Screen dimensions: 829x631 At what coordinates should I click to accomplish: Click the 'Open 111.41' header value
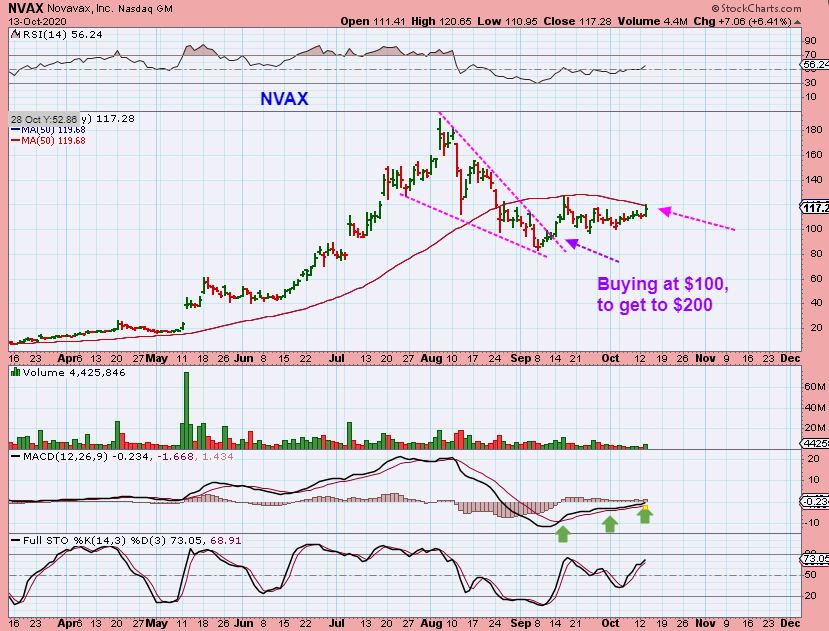(x=373, y=22)
